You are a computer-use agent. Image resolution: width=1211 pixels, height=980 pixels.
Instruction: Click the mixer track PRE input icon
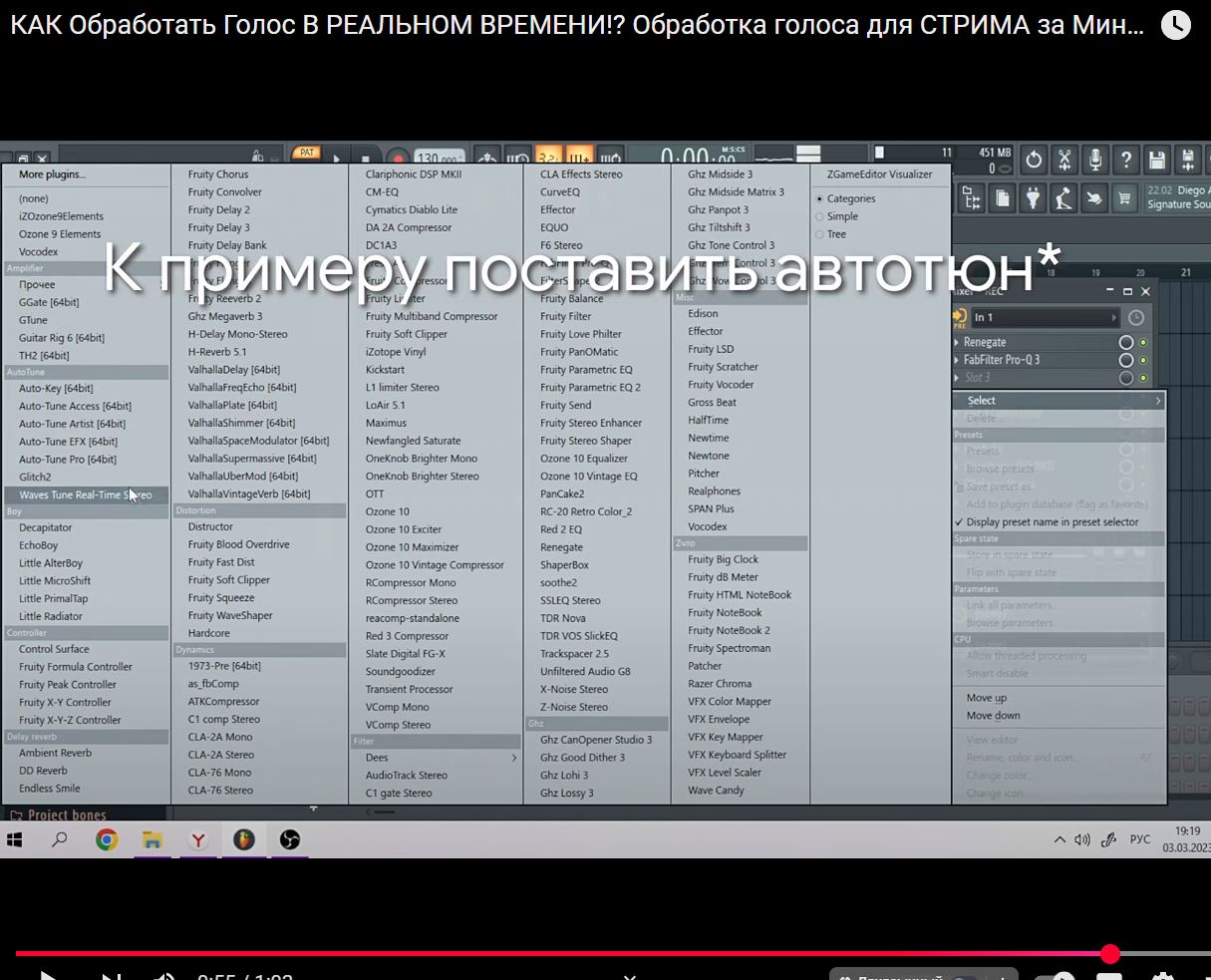click(960, 318)
